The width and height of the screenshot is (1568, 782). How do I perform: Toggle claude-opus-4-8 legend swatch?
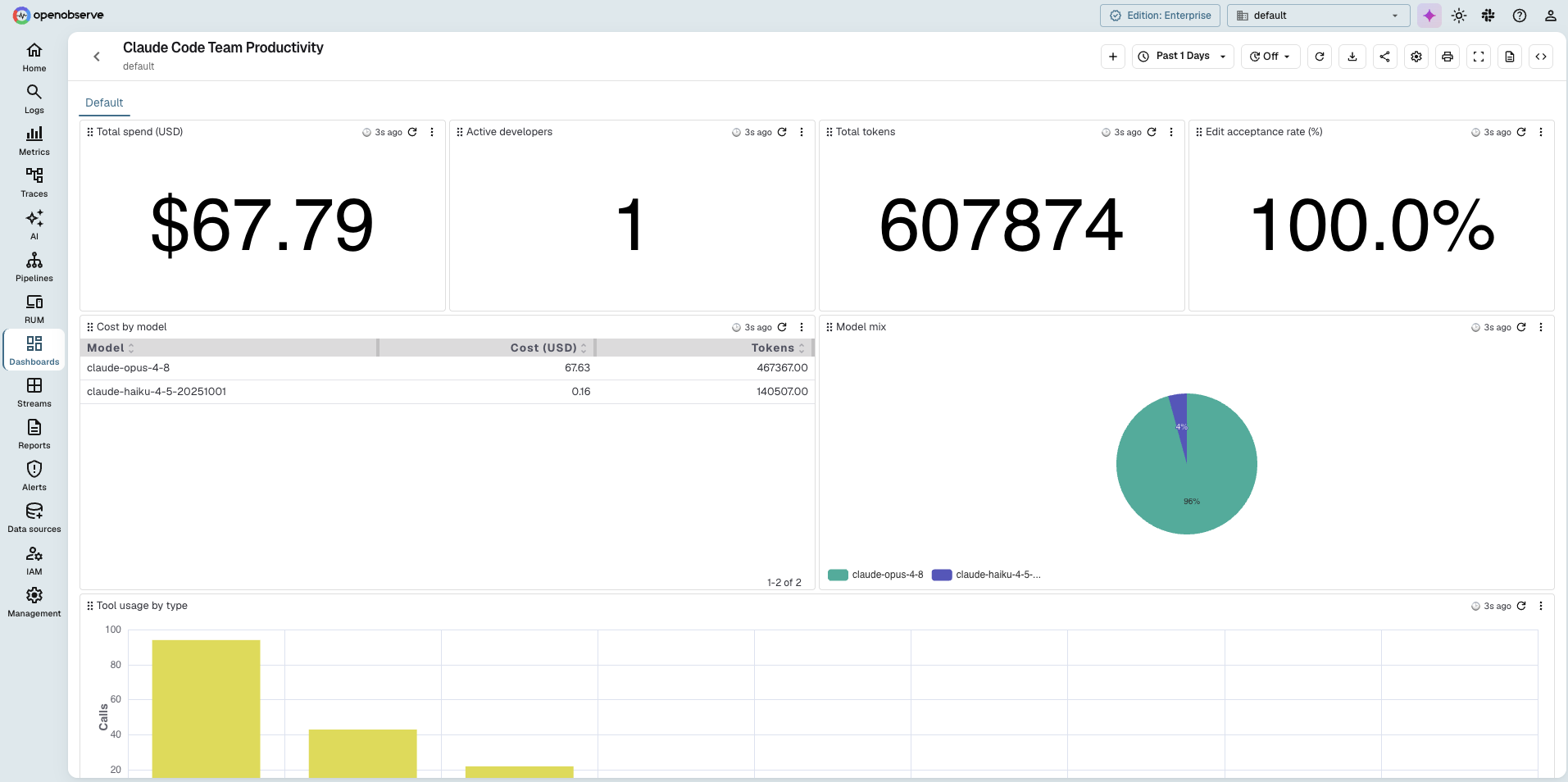[838, 575]
